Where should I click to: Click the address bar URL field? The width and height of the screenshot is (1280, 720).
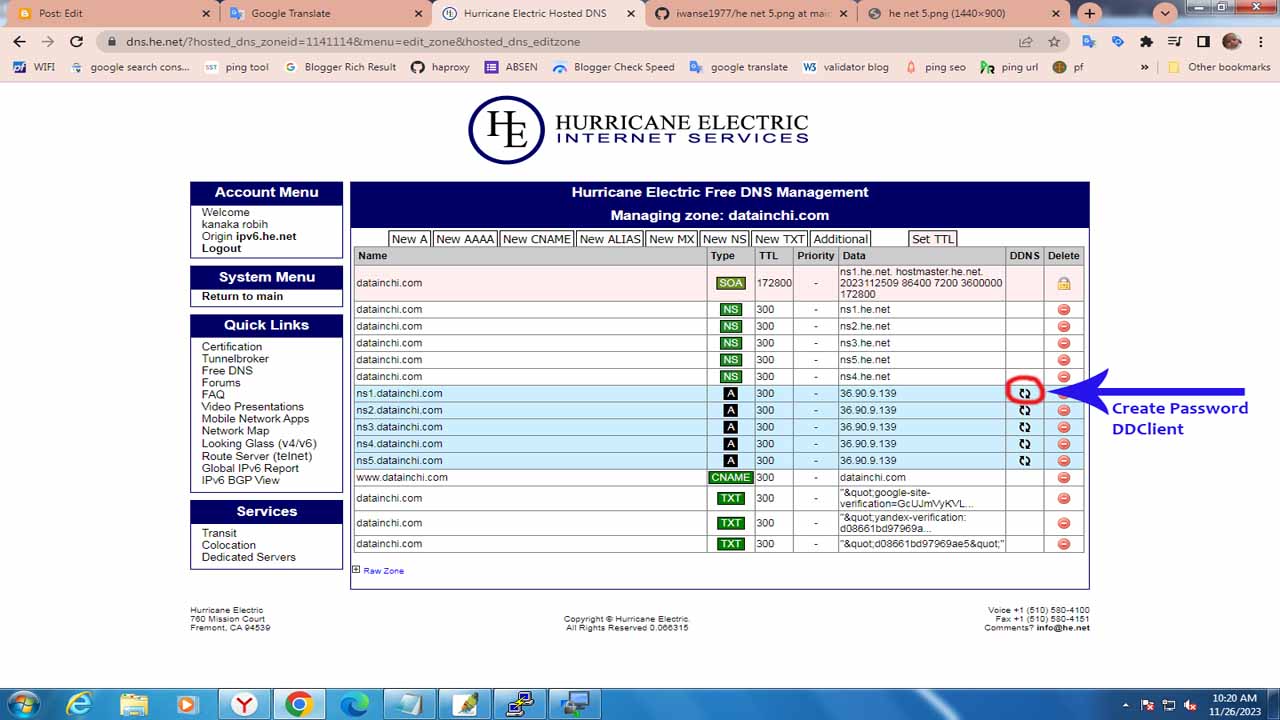pyautogui.click(x=560, y=42)
